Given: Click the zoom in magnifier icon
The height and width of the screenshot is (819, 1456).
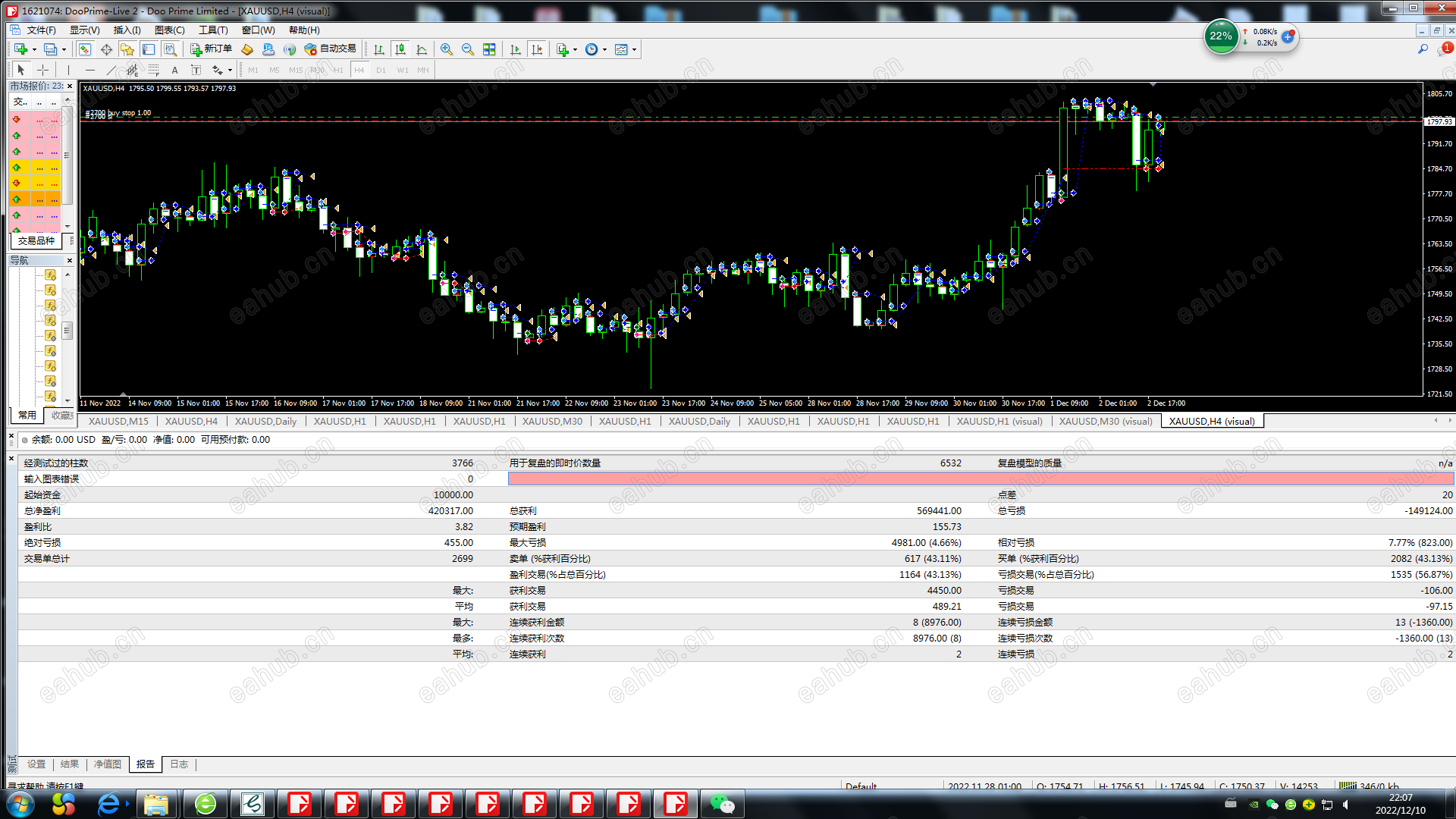Looking at the screenshot, I should 447,49.
